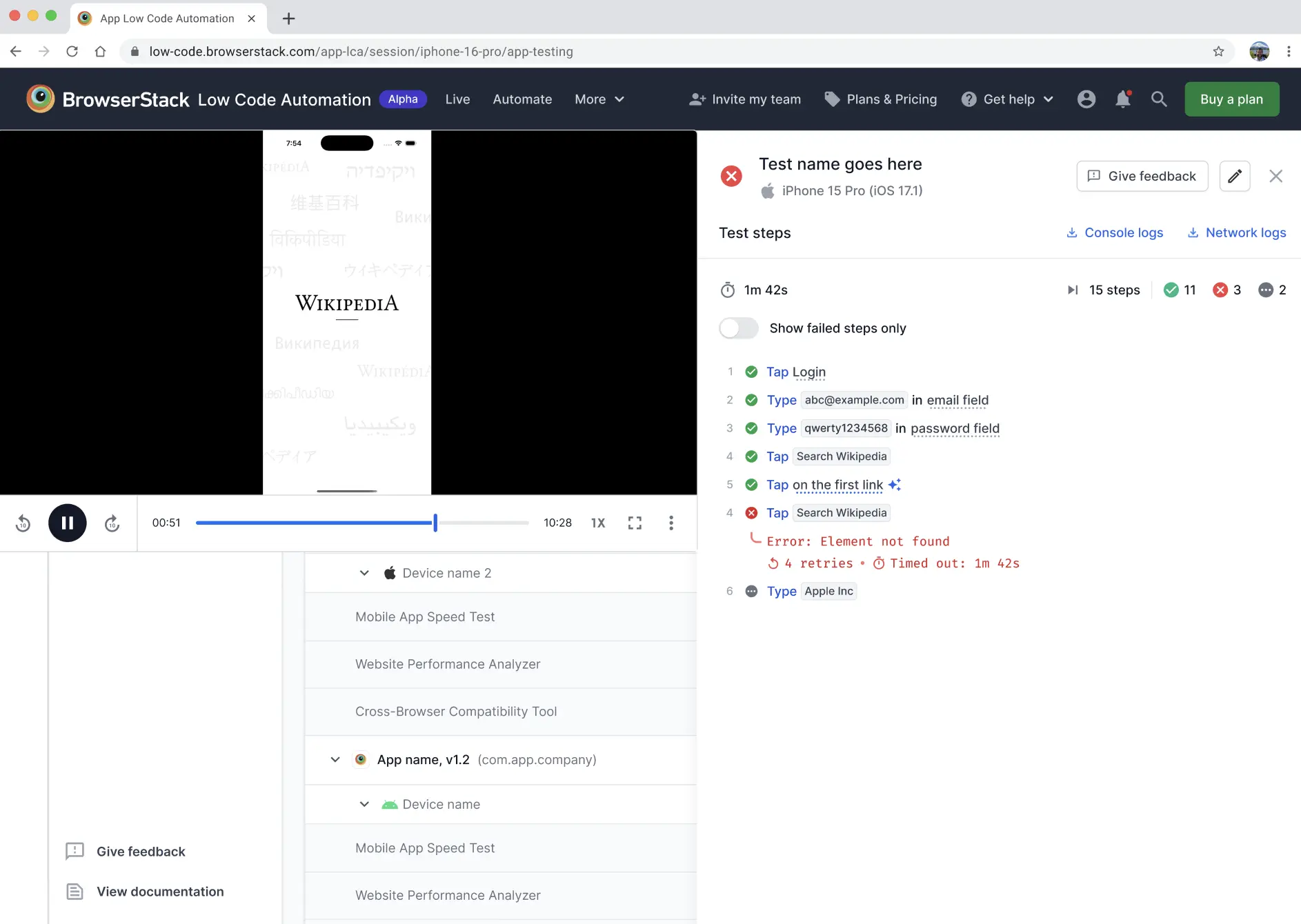This screenshot has width=1301, height=924.
Task: Download the Network logs
Action: (x=1236, y=232)
